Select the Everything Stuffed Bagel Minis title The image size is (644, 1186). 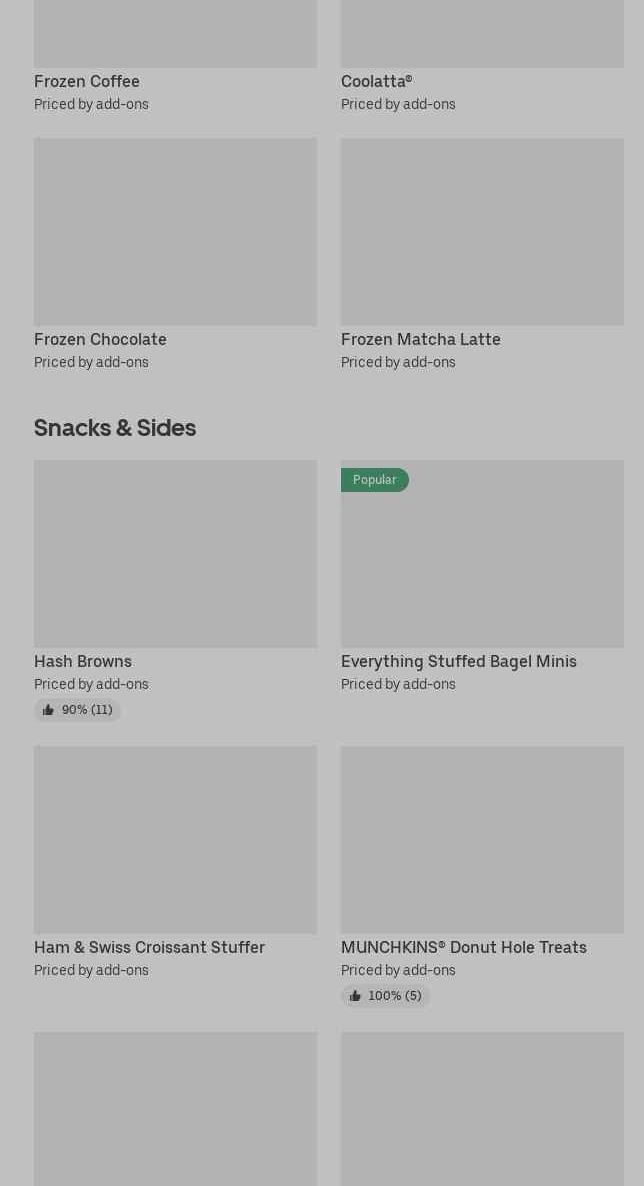pyautogui.click(x=458, y=661)
